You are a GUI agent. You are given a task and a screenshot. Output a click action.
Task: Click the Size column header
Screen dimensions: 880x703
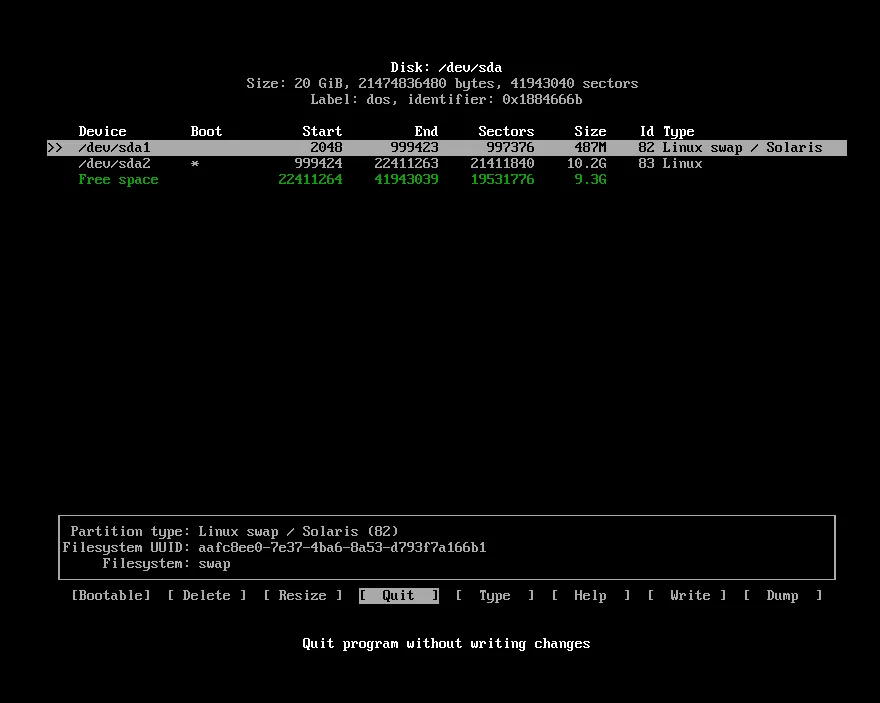tap(590, 131)
